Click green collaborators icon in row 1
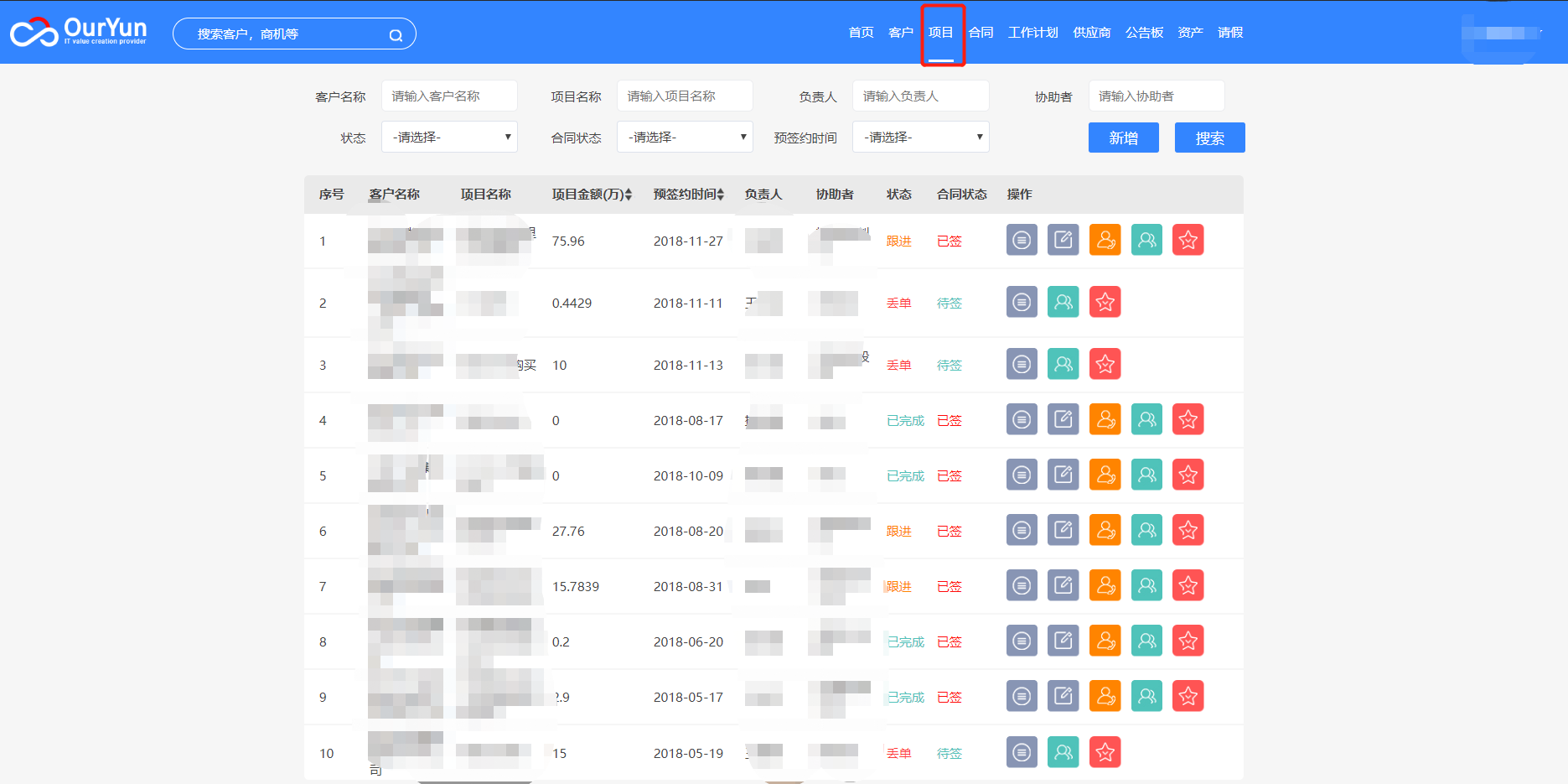 click(1146, 240)
